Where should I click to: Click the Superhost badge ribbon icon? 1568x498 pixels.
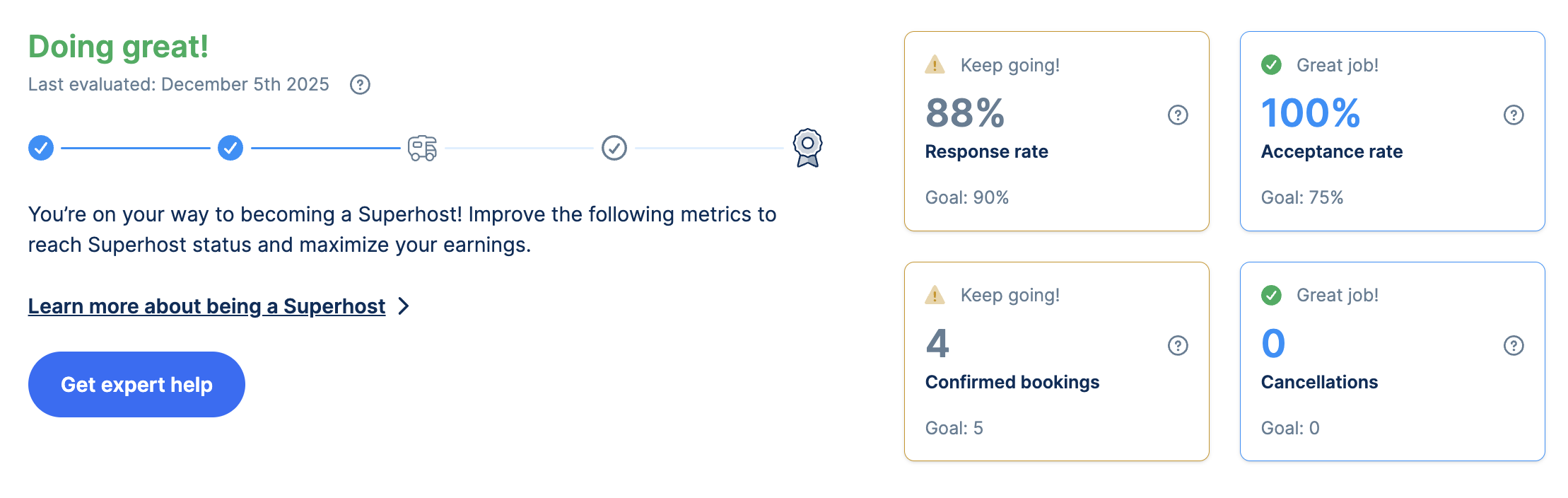point(807,147)
